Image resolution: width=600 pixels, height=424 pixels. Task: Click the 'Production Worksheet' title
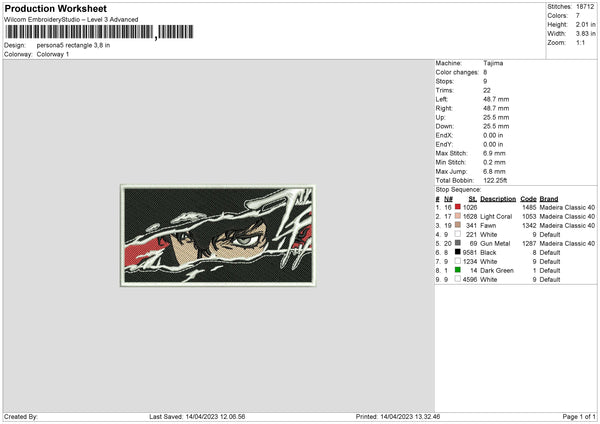[55, 8]
